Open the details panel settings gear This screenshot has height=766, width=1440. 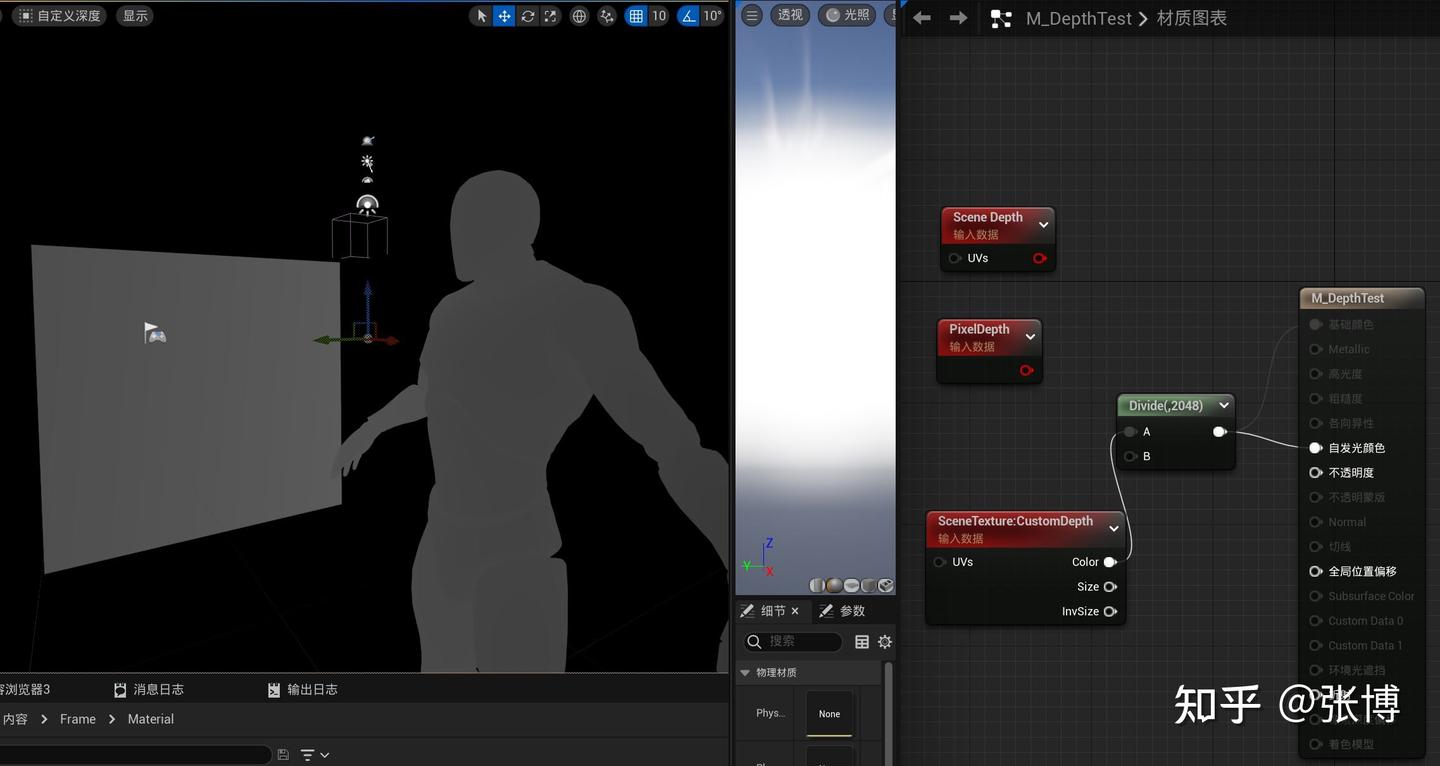(x=884, y=642)
